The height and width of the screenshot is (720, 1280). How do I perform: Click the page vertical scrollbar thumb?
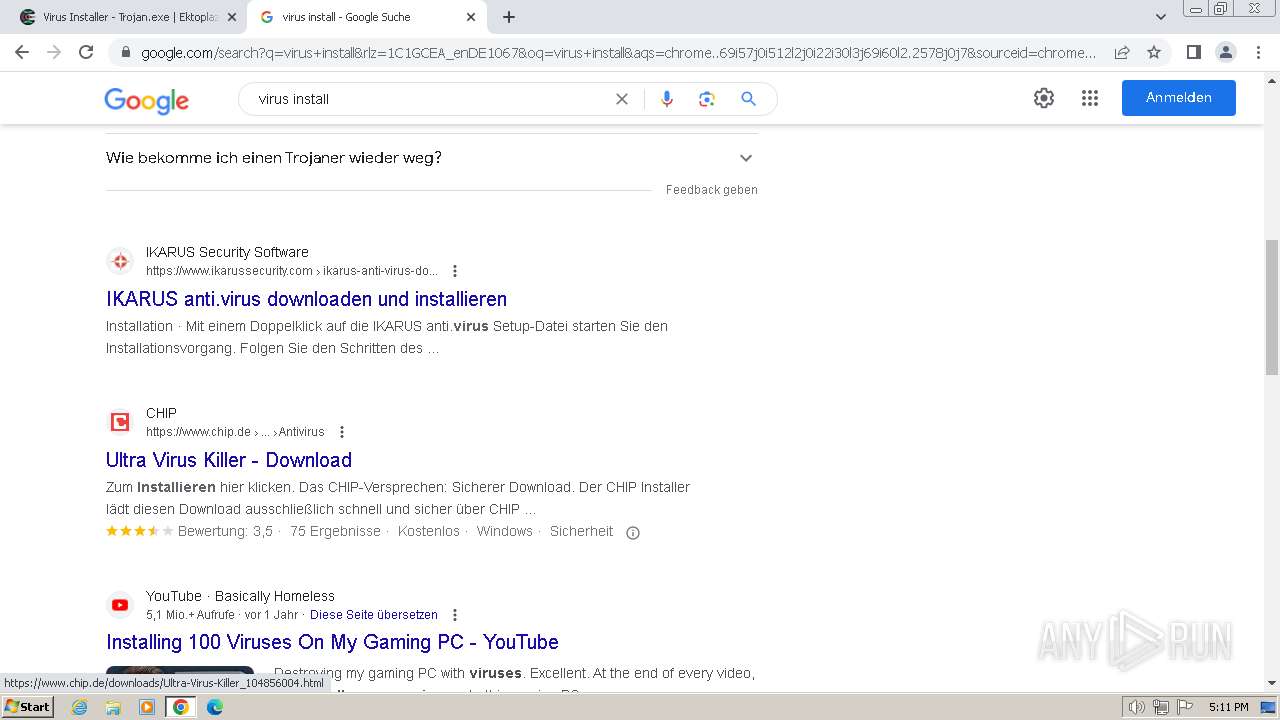1272,307
